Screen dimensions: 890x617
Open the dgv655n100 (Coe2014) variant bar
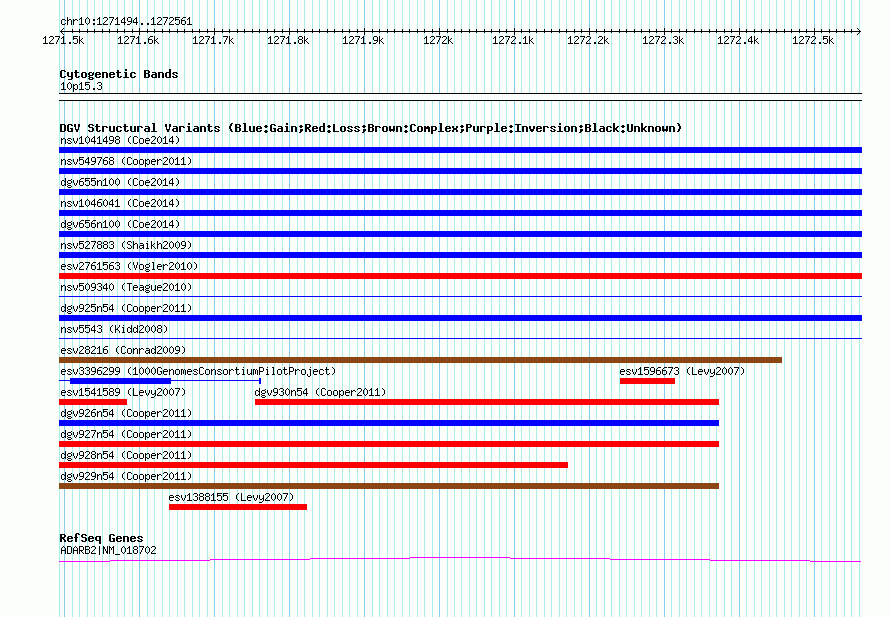pyautogui.click(x=460, y=192)
